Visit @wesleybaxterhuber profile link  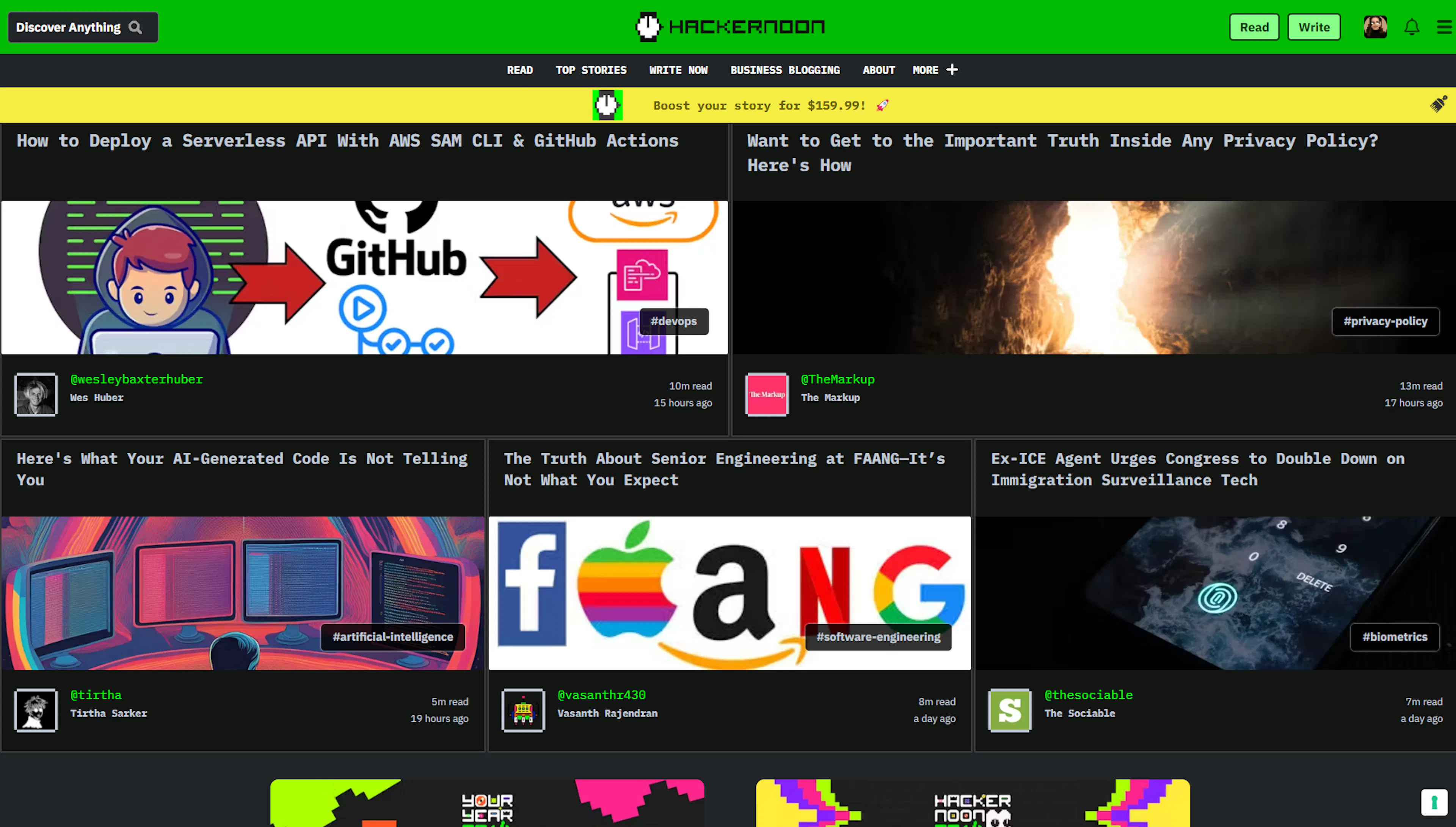coord(136,380)
